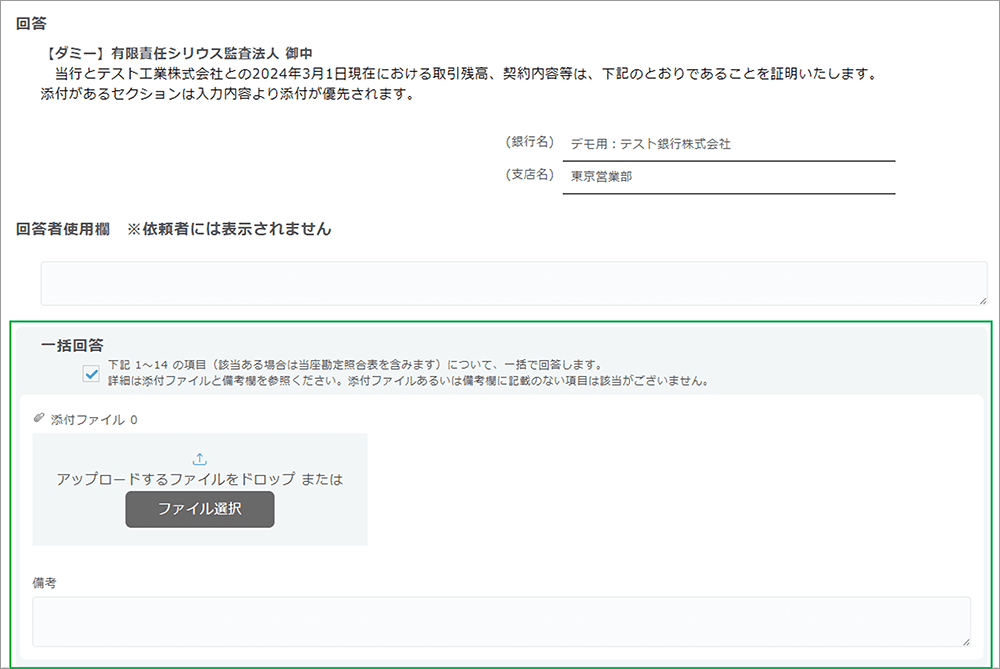The width and height of the screenshot is (1000, 669).
Task: Grab the resize handle of 回答者使用欄 textarea
Action: tap(981, 299)
